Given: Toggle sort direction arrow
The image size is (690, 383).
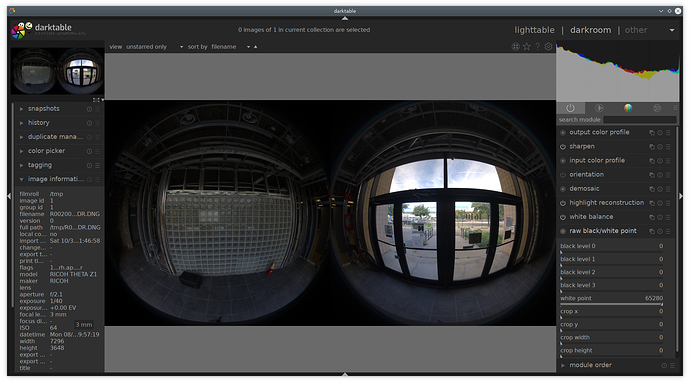Looking at the screenshot, I should coord(255,47).
